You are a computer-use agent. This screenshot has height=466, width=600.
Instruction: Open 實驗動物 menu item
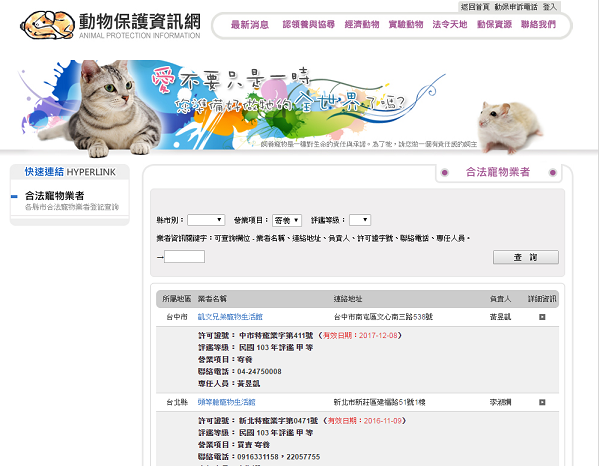pyautogui.click(x=406, y=24)
